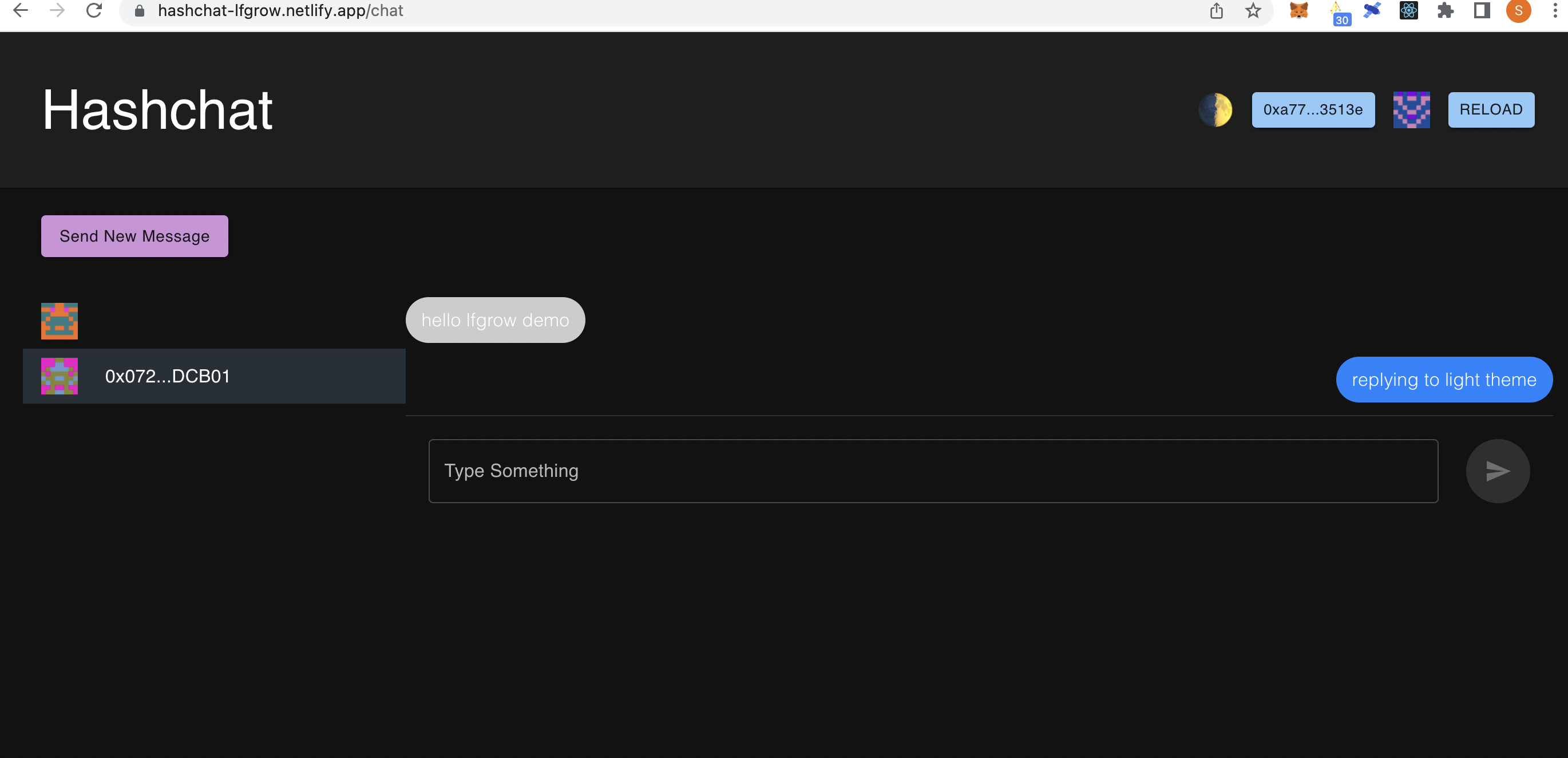Toggle the RELOAD button state
The height and width of the screenshot is (758, 1568).
click(x=1491, y=109)
